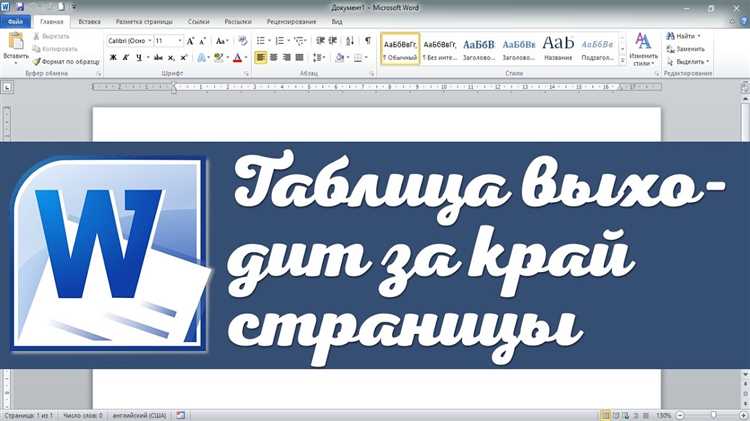Image resolution: width=750 pixels, height=421 pixels.
Task: Click the Cut (Вырезать) scissors icon
Action: 36,36
